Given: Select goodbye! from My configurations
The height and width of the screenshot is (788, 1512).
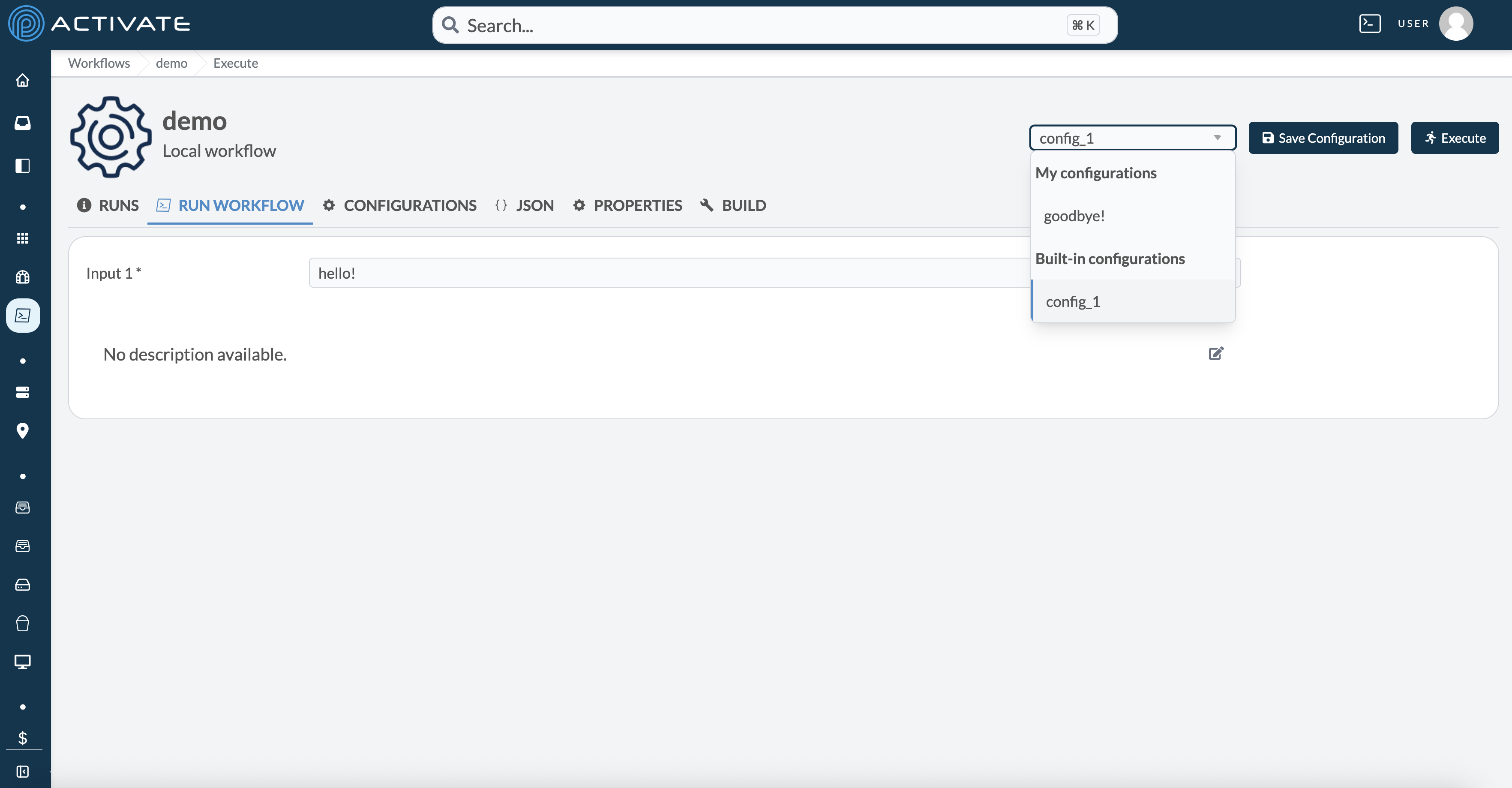Looking at the screenshot, I should click(1074, 216).
